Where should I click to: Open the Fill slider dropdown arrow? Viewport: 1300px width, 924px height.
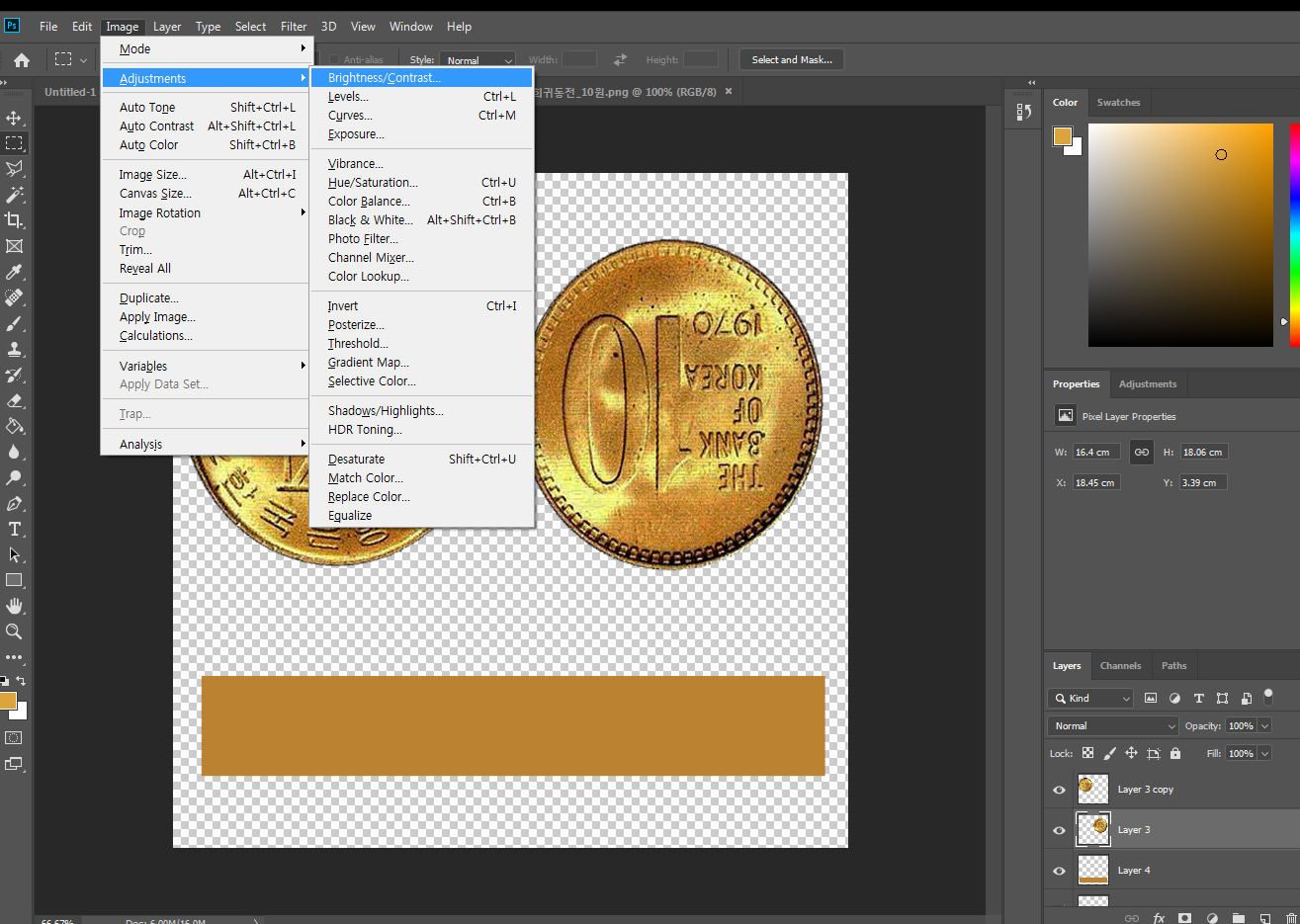click(x=1264, y=753)
